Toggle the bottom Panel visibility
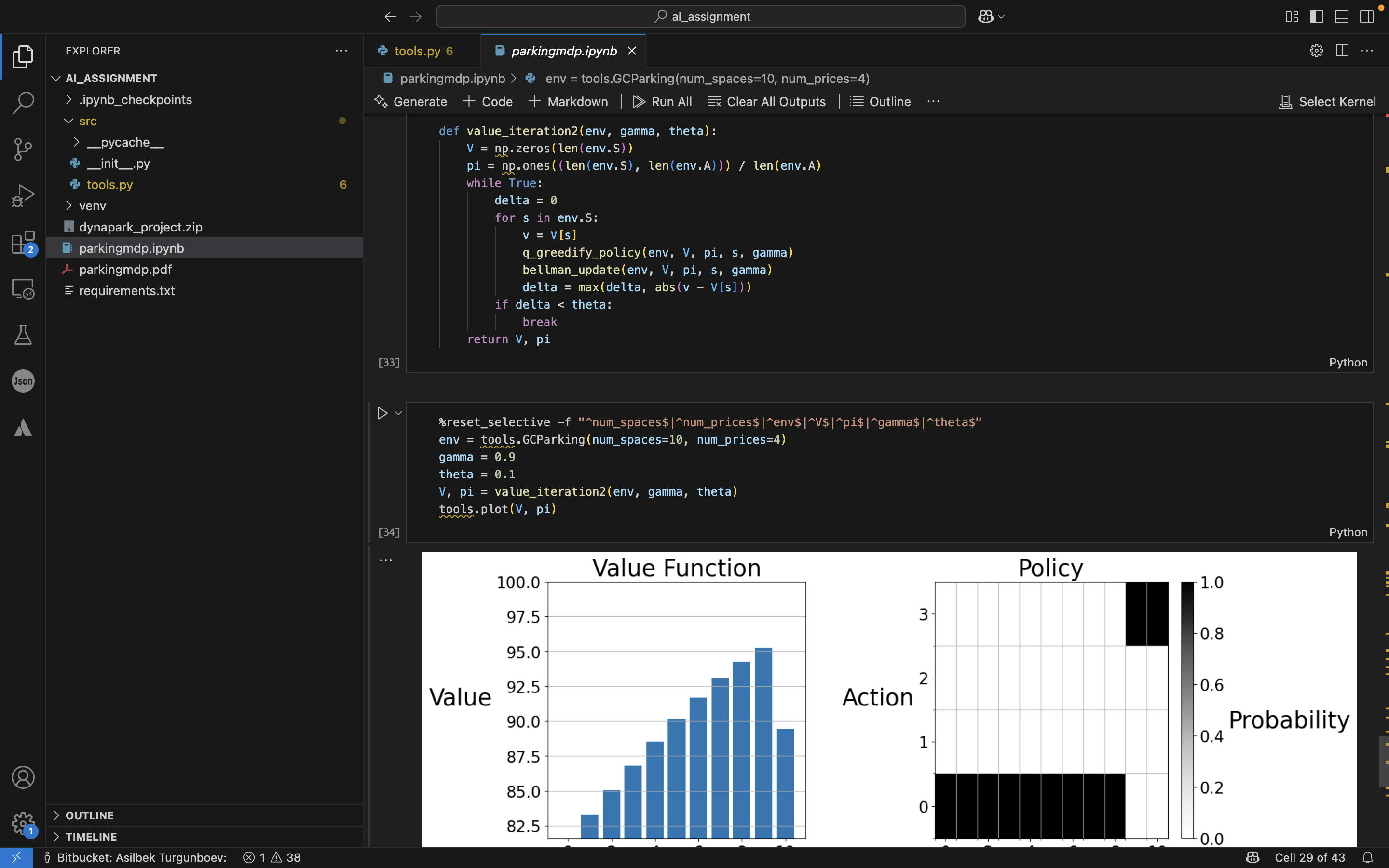 pyautogui.click(x=1341, y=17)
